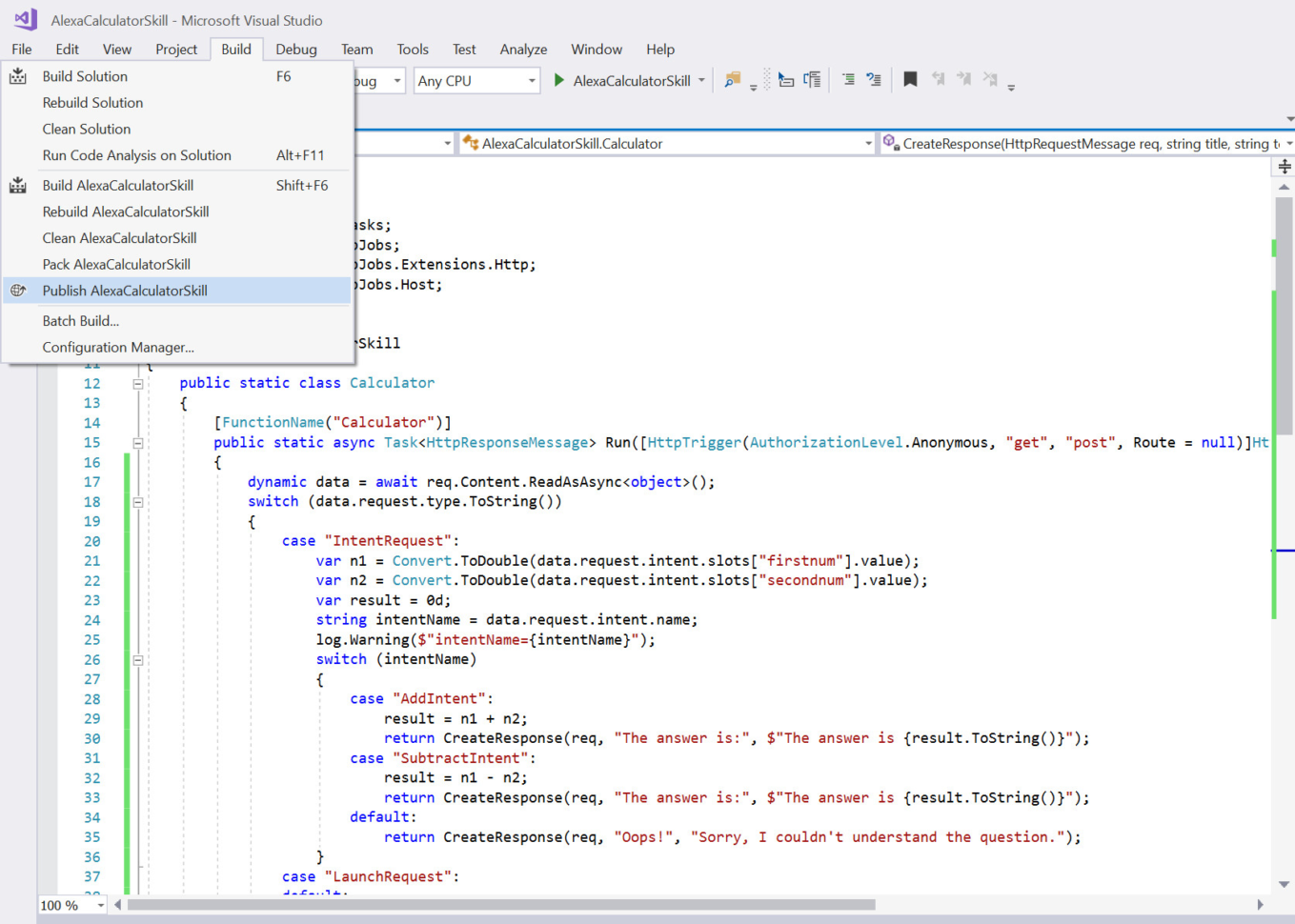Open the AlexaCalculatorSkill.Calculator class dropdown
Viewport: 1295px width, 924px height.
click(667, 144)
